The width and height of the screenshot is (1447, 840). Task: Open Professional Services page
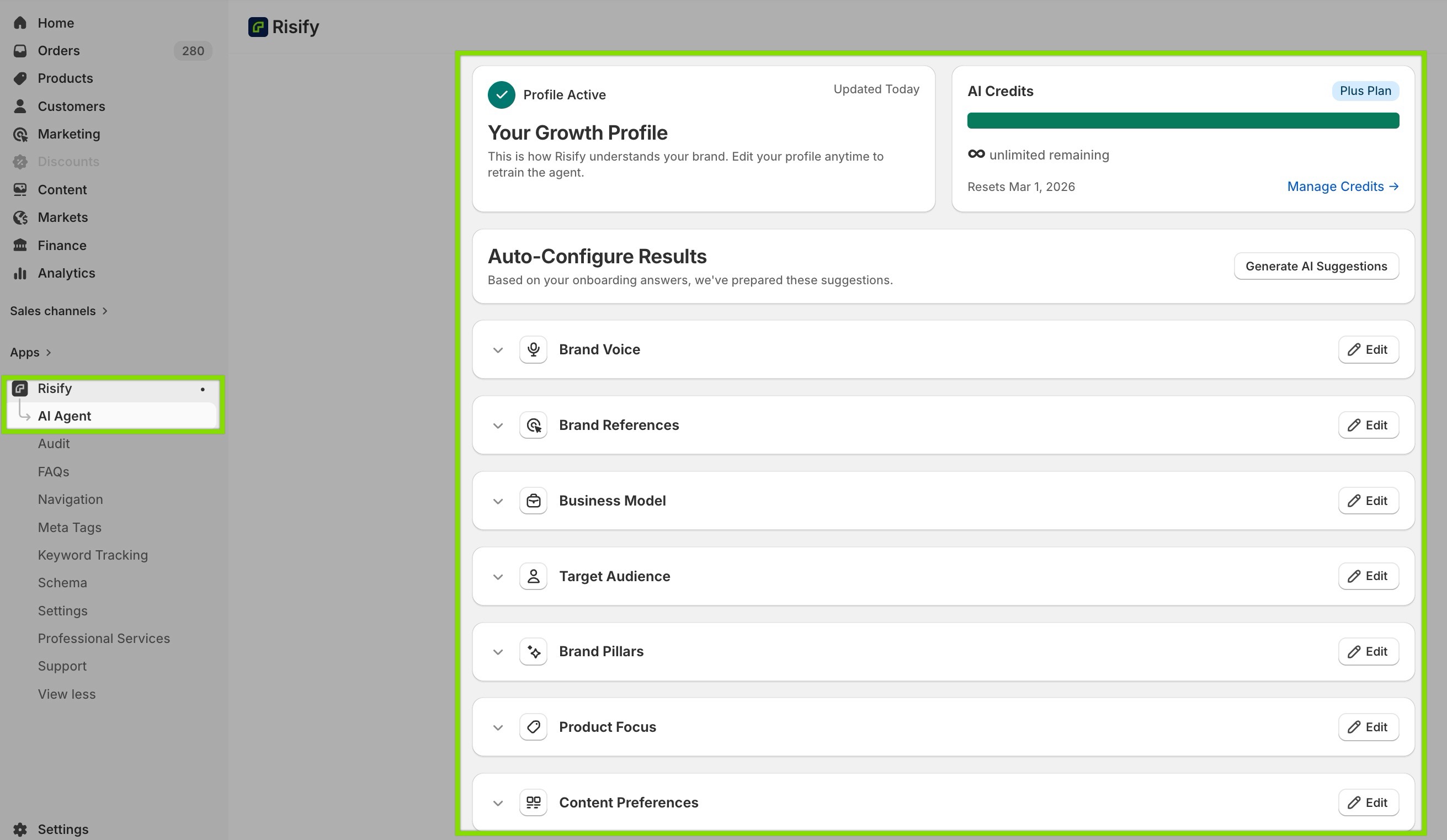coord(103,639)
